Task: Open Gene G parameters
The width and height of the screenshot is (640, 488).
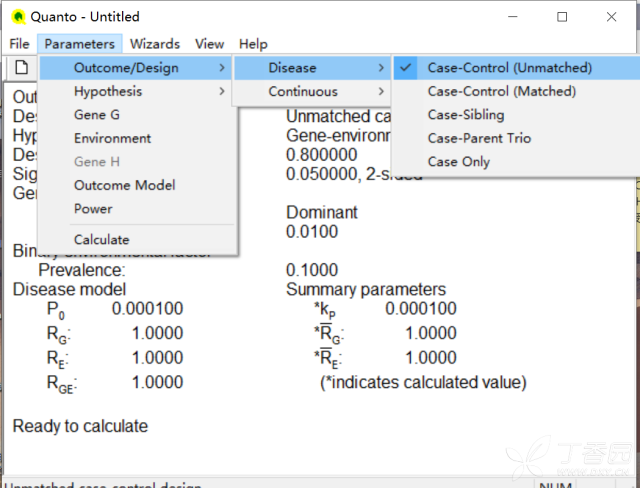Action: [x=138, y=115]
